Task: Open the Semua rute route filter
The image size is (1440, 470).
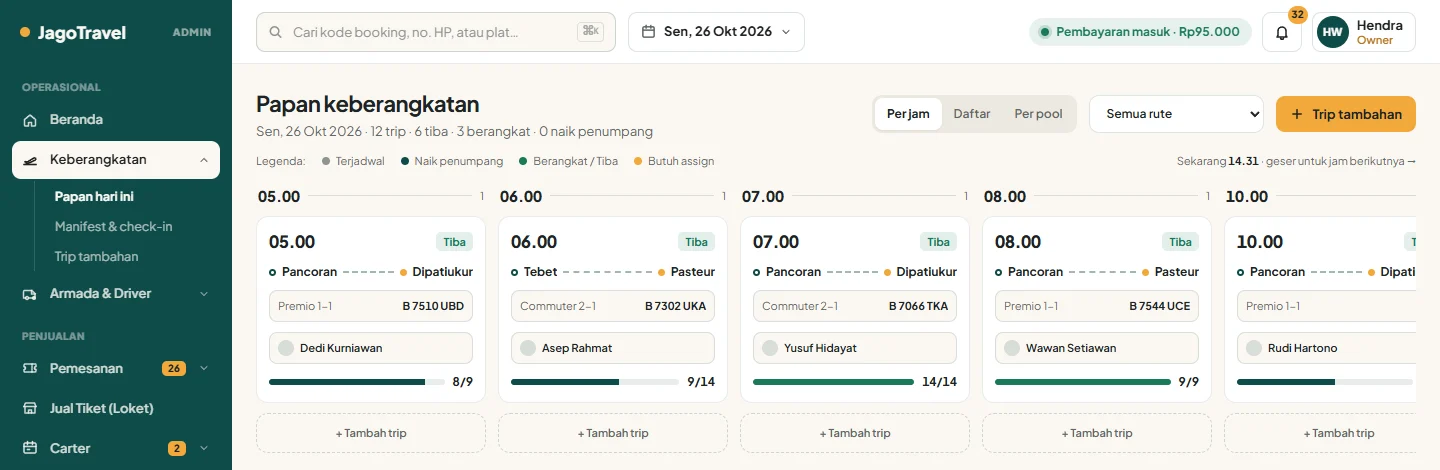Action: click(1176, 114)
